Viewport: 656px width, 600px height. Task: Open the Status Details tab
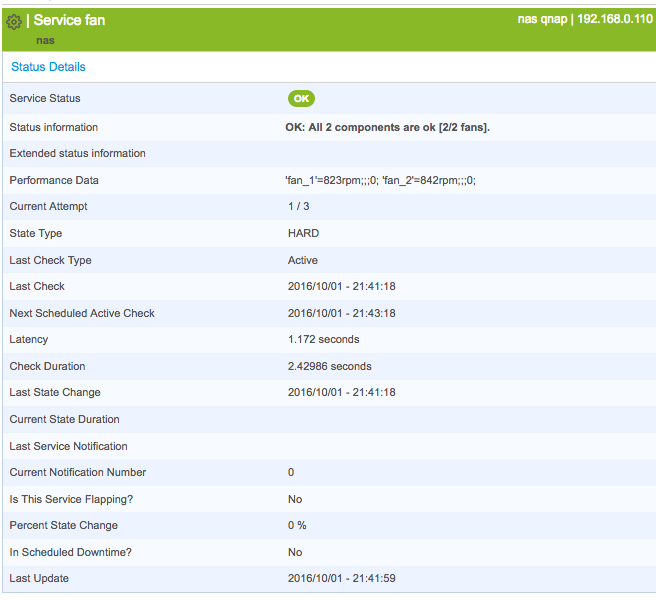tap(48, 67)
